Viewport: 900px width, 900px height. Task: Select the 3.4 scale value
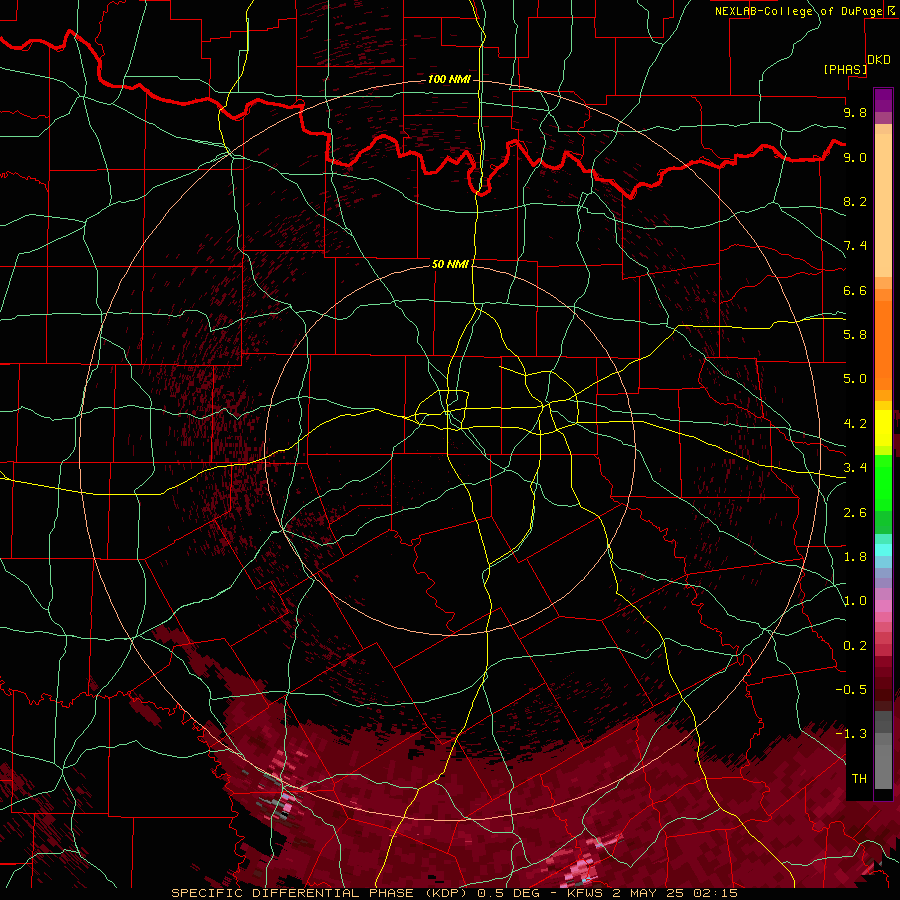(855, 468)
